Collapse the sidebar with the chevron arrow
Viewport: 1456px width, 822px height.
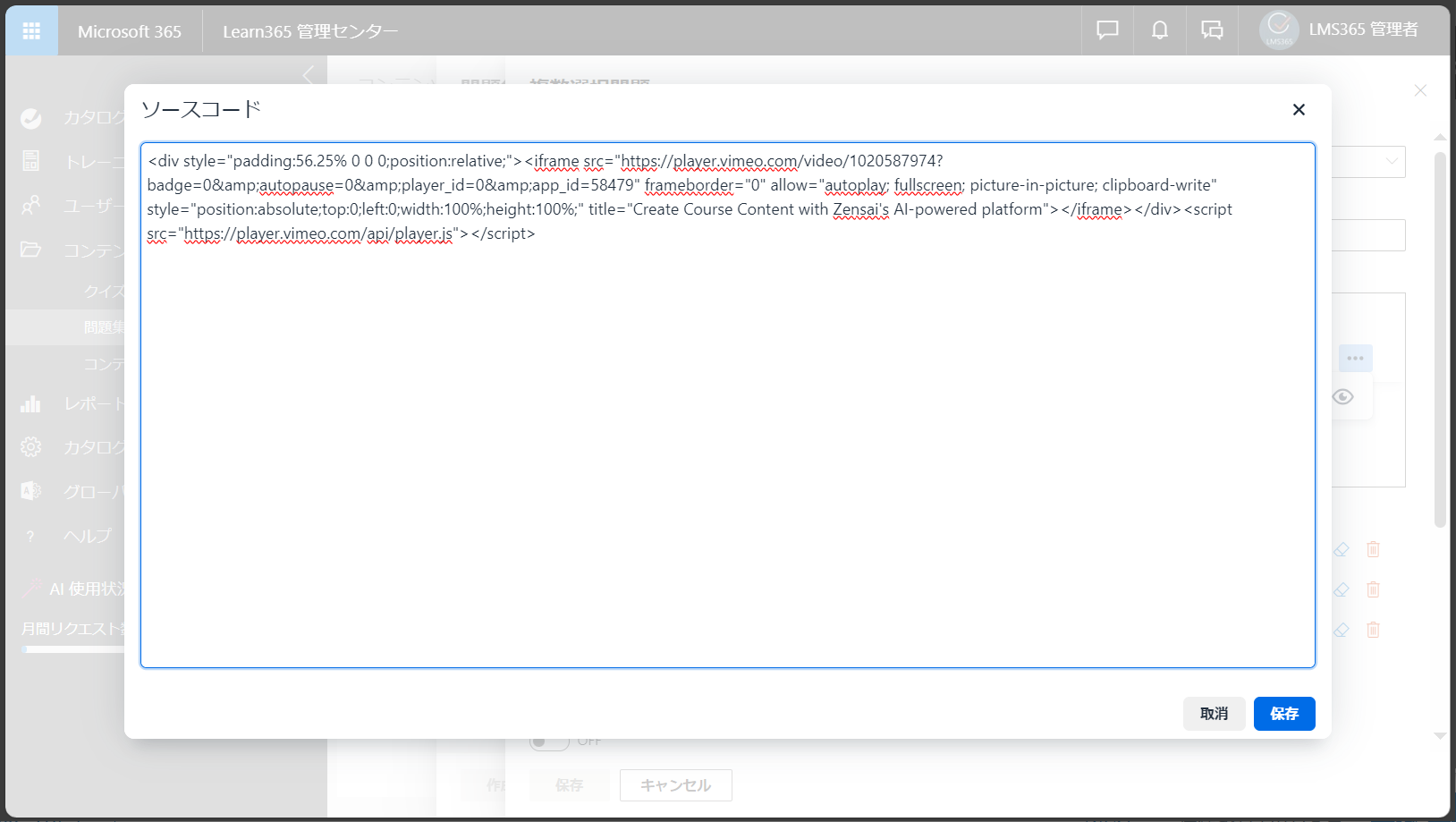point(309,74)
